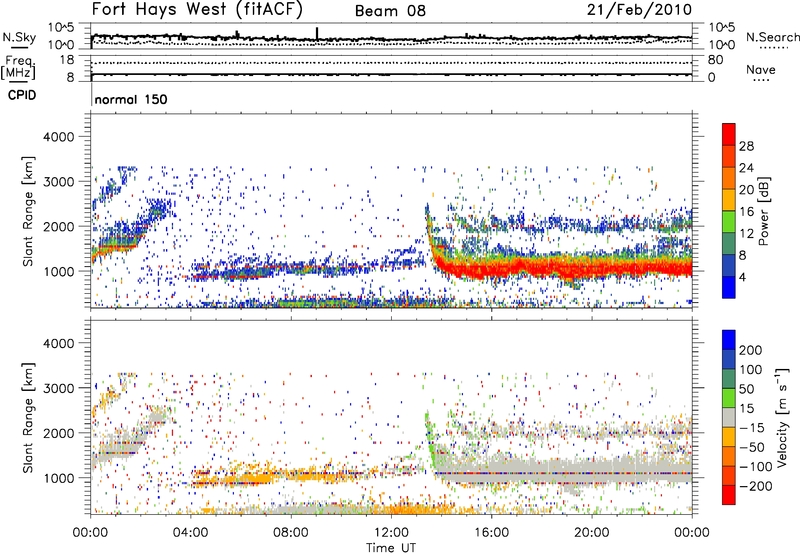
Task: Click the date '21/Feb/2010'
Action: [639, 10]
